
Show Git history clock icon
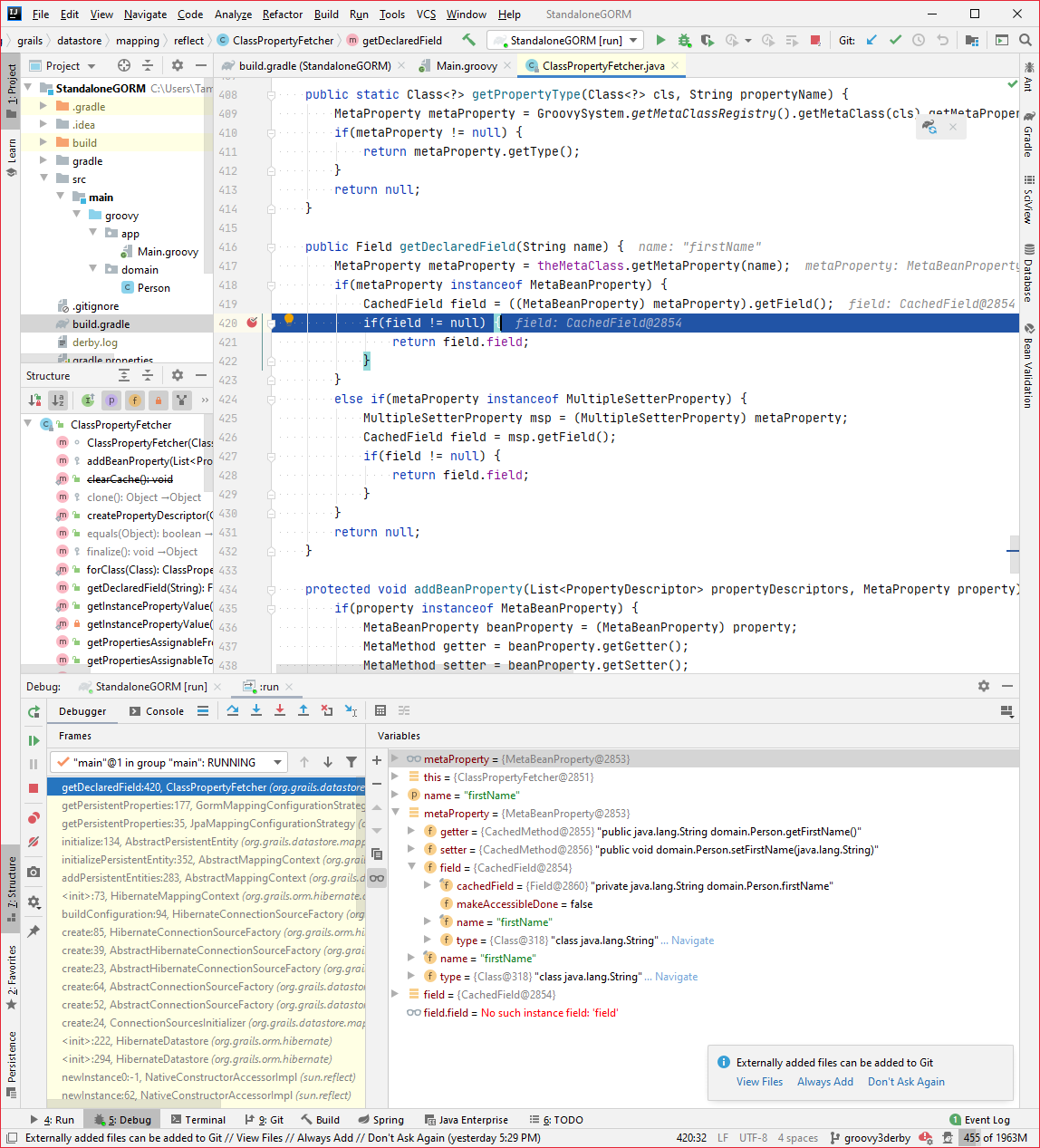click(x=919, y=40)
